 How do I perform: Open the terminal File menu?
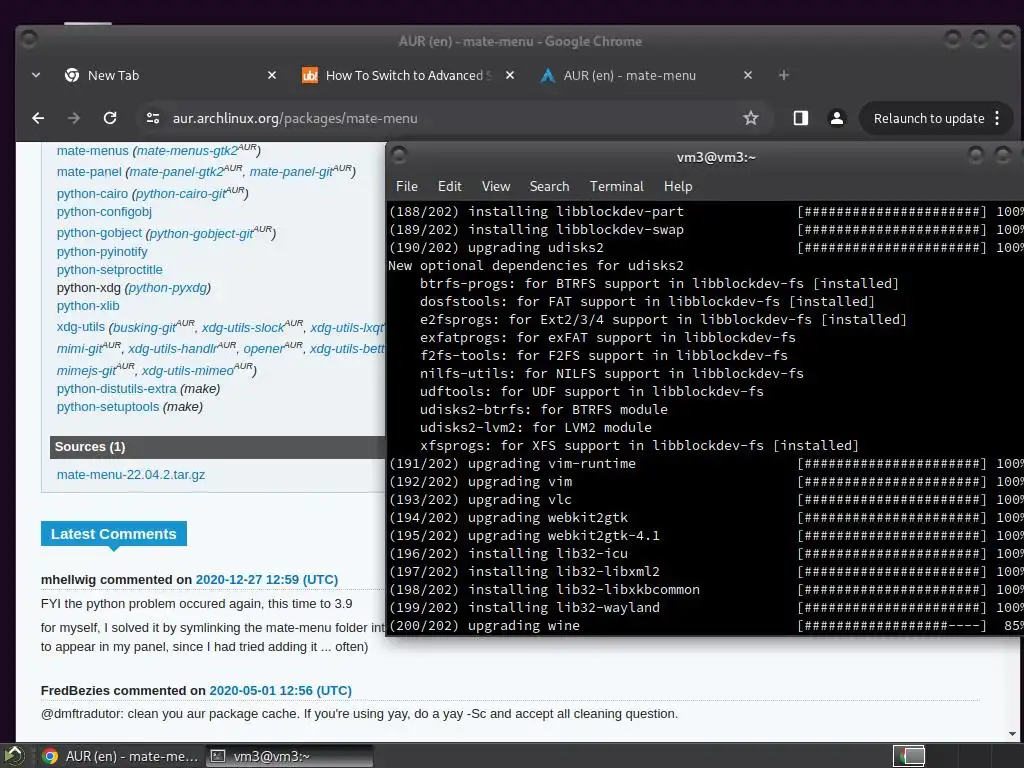click(x=407, y=186)
